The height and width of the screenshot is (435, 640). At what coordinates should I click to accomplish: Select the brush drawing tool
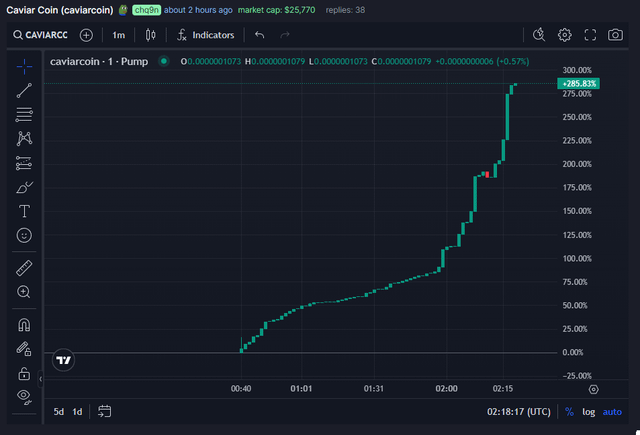(x=24, y=187)
